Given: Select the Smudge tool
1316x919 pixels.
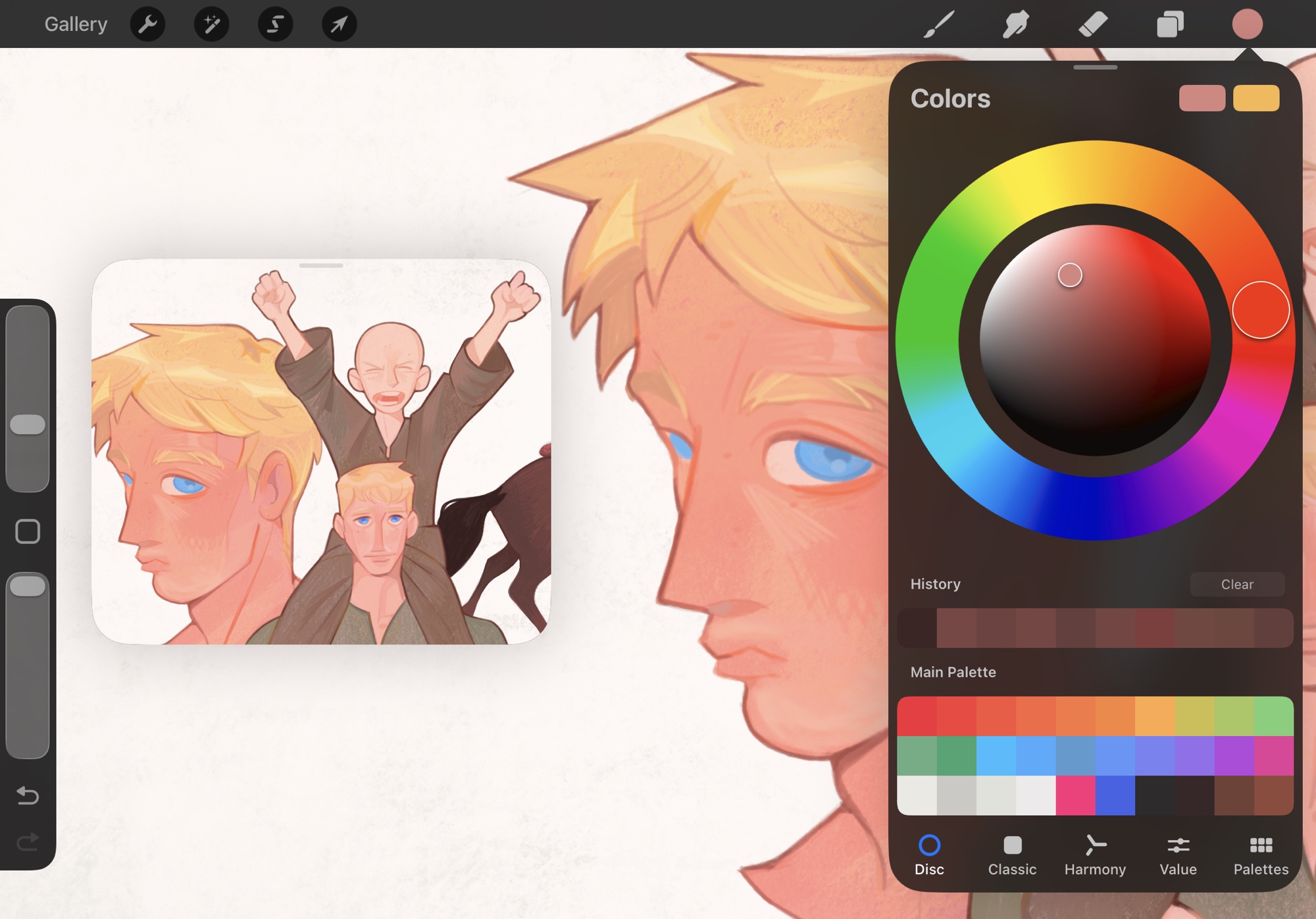Looking at the screenshot, I should pyautogui.click(x=1016, y=24).
